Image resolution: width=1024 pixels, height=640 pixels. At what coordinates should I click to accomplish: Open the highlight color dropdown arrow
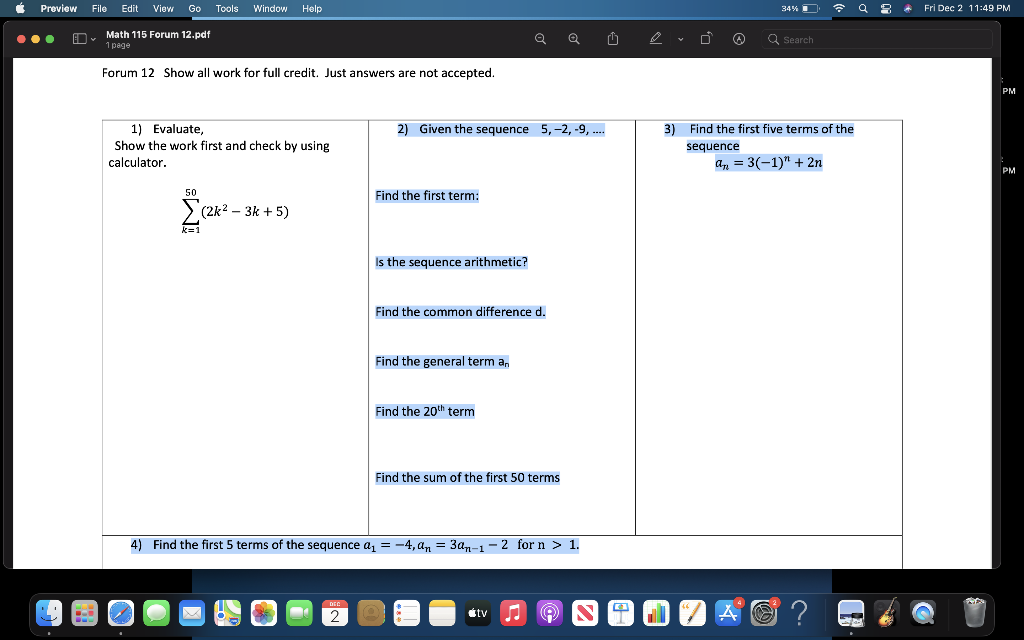point(680,39)
